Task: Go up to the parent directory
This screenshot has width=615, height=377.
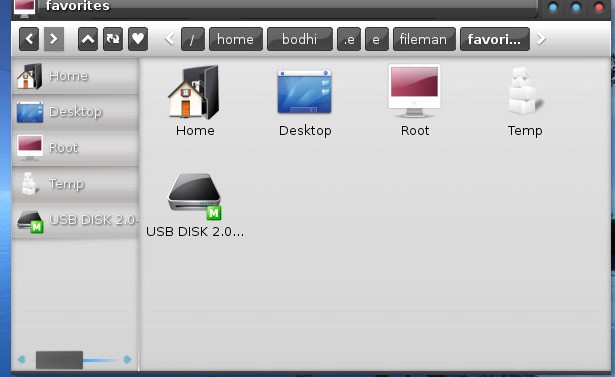Action: tap(88, 39)
